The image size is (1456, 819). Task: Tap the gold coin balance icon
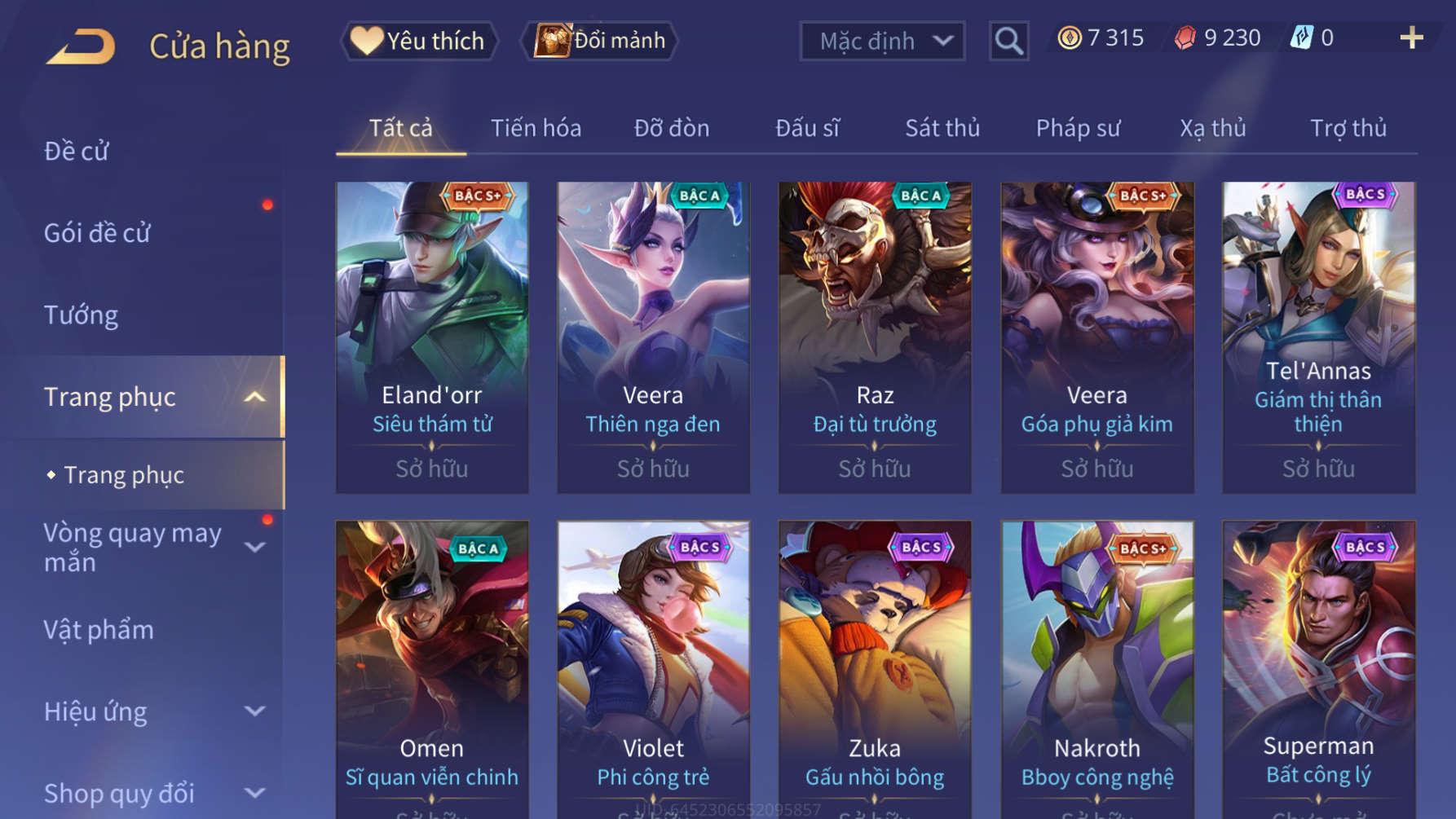pyautogui.click(x=1069, y=37)
